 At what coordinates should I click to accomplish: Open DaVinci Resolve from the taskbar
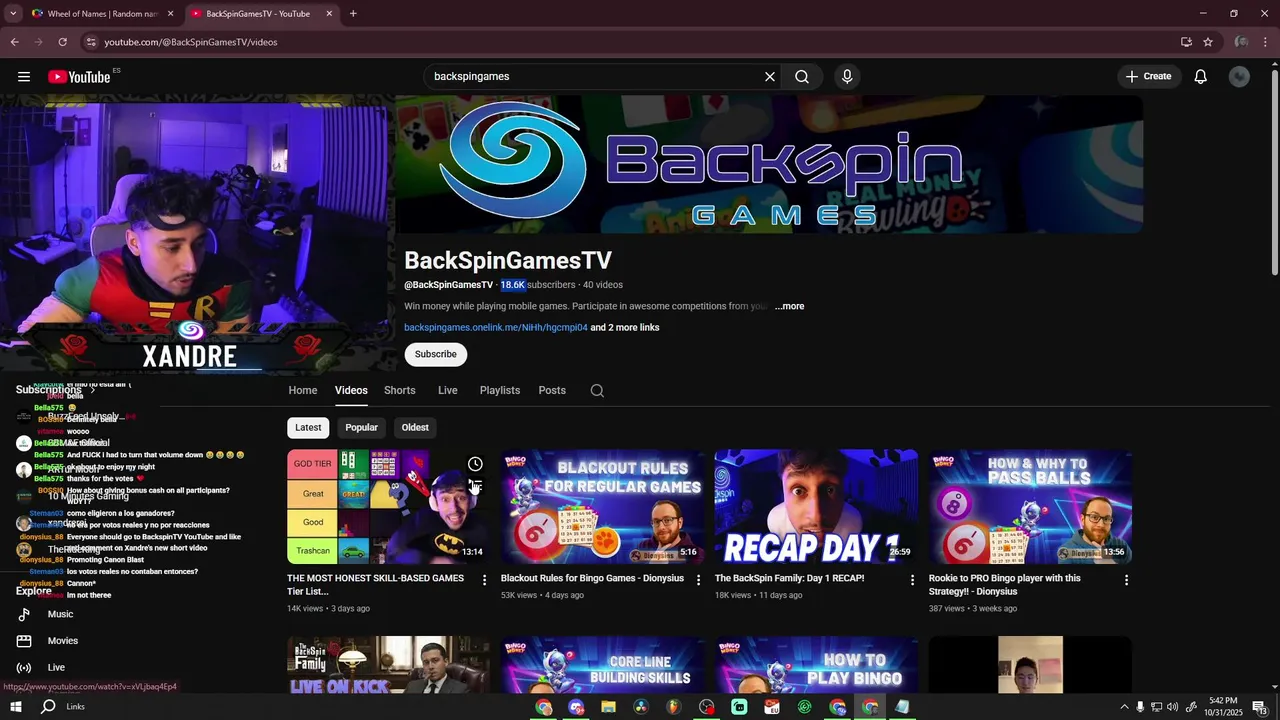641,707
